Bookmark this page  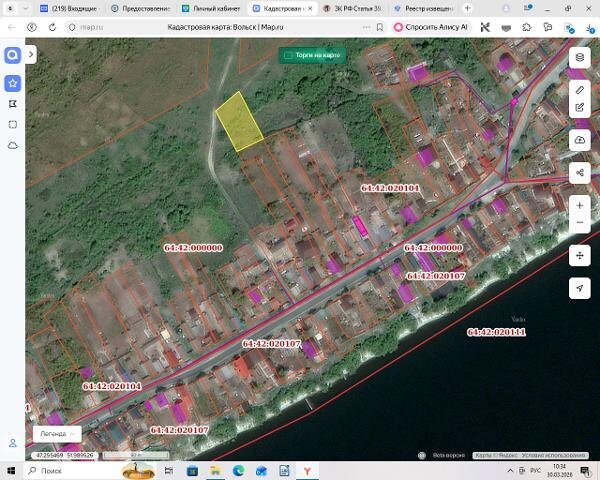click(x=380, y=27)
